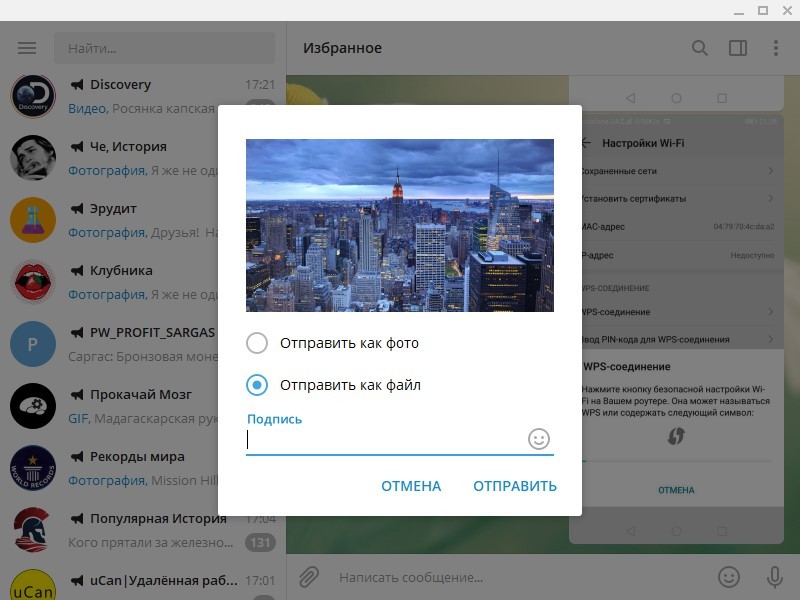Image resolution: width=800 pixels, height=600 pixels.
Task: Click 'Саргас: Бронзовая' message preview
Action: (x=143, y=357)
